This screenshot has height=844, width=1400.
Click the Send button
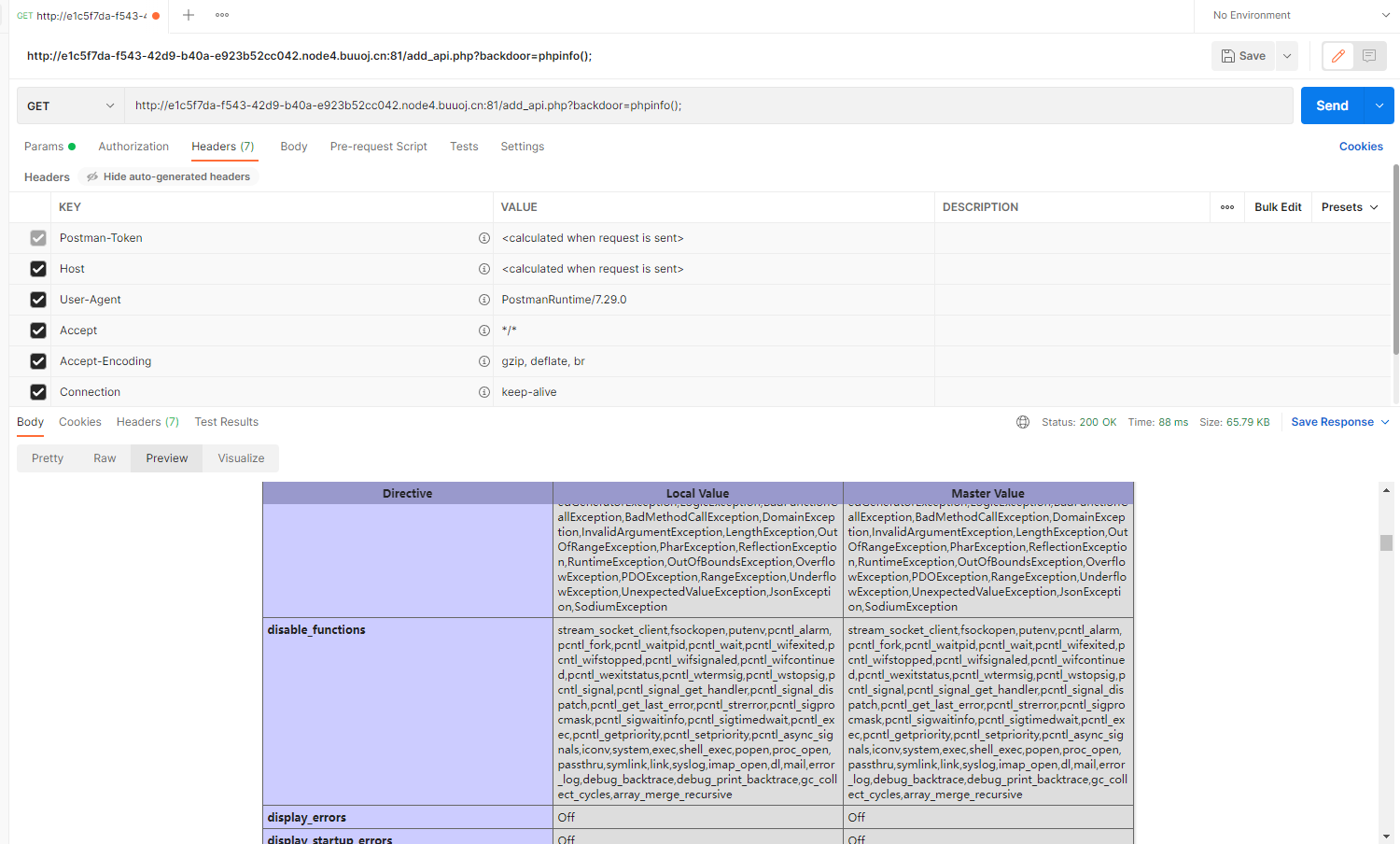(x=1333, y=105)
